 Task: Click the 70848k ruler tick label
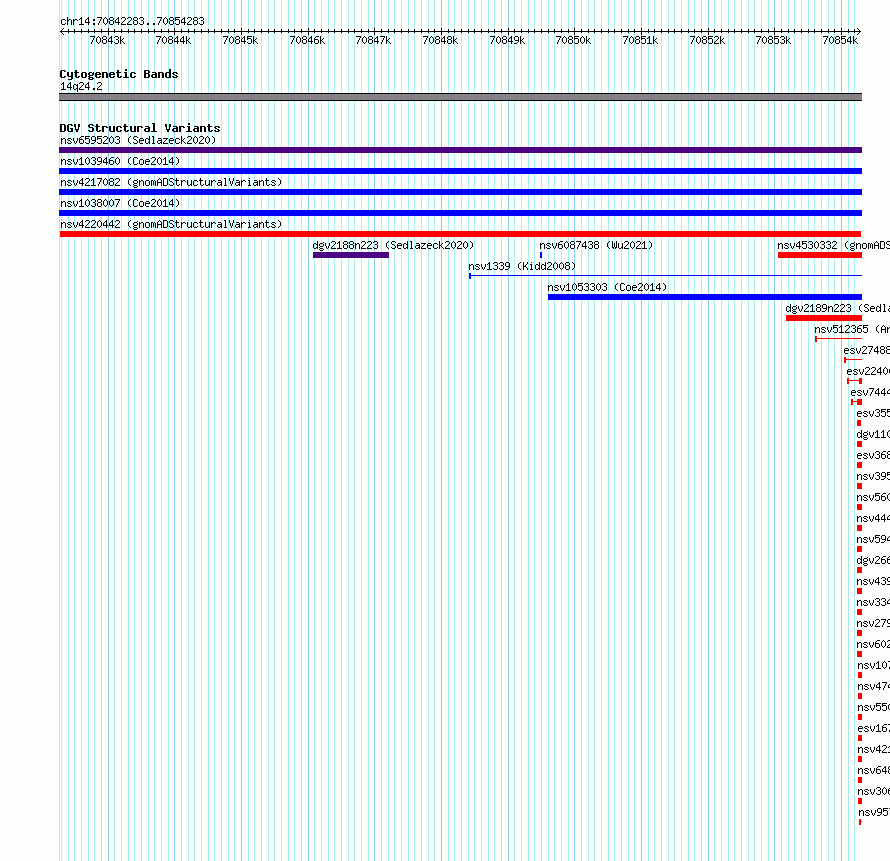point(440,40)
